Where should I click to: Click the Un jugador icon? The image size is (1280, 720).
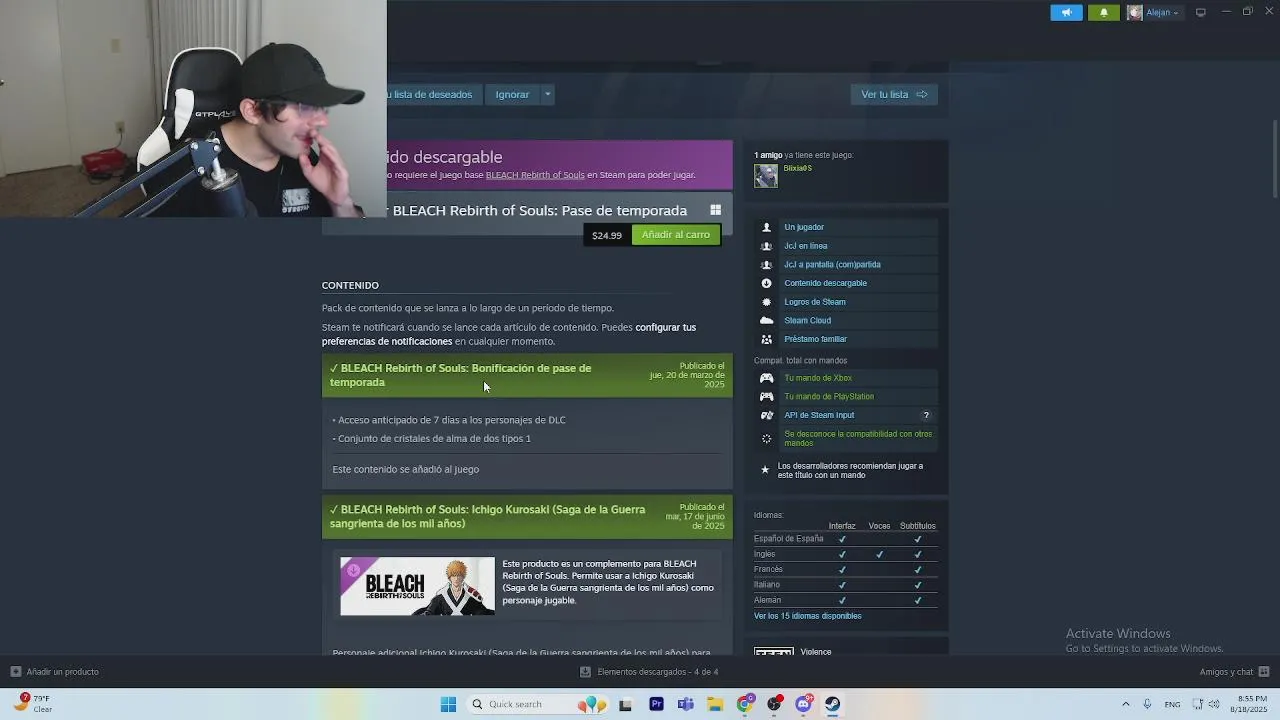766,227
